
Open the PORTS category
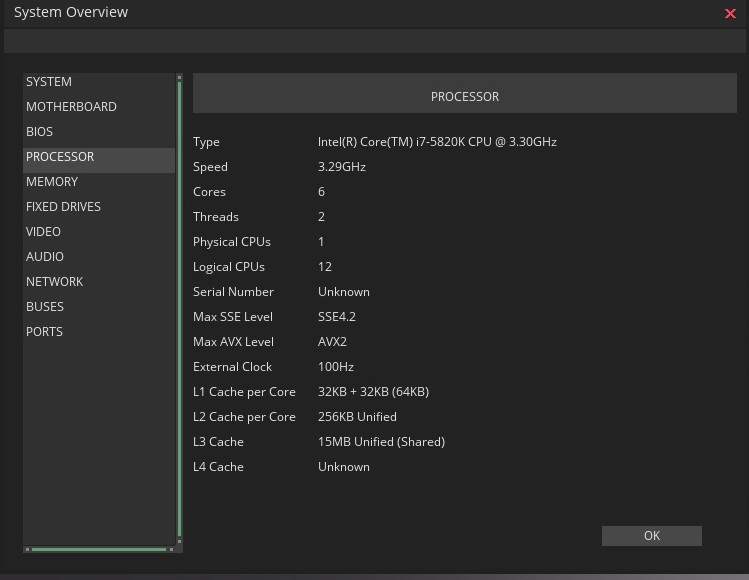(x=99, y=332)
